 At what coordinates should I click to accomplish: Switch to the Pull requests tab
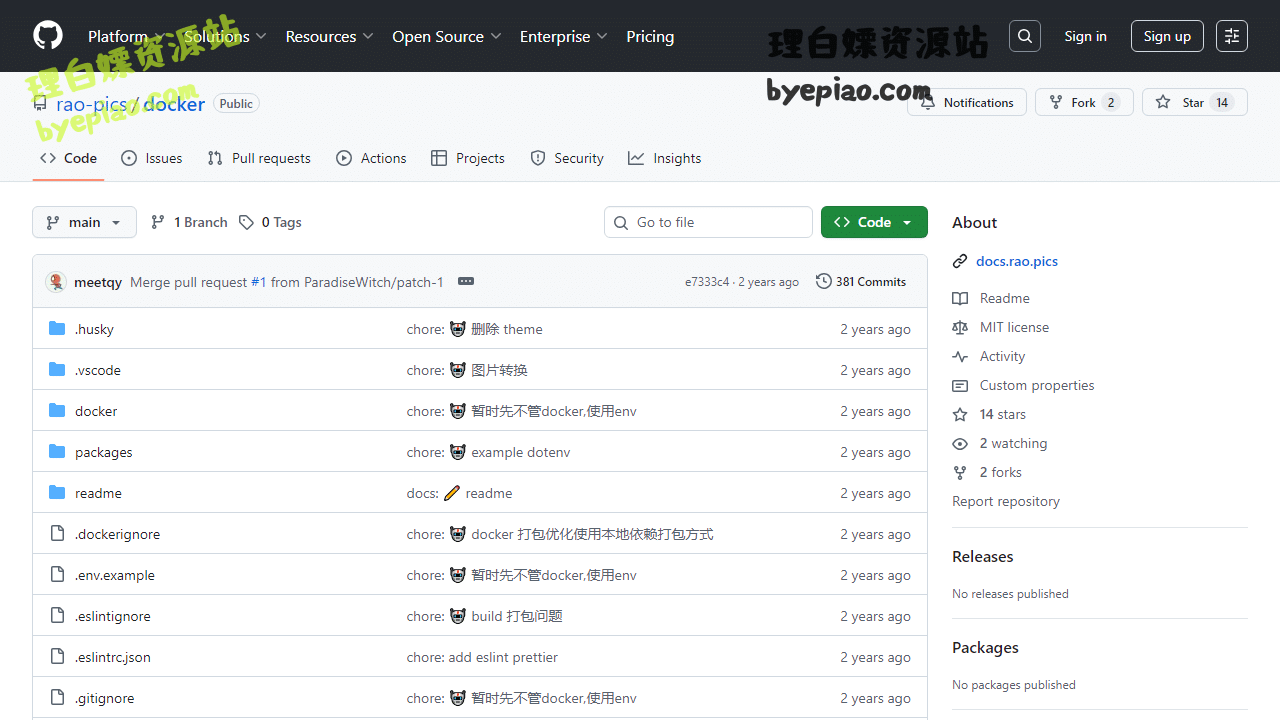point(259,158)
